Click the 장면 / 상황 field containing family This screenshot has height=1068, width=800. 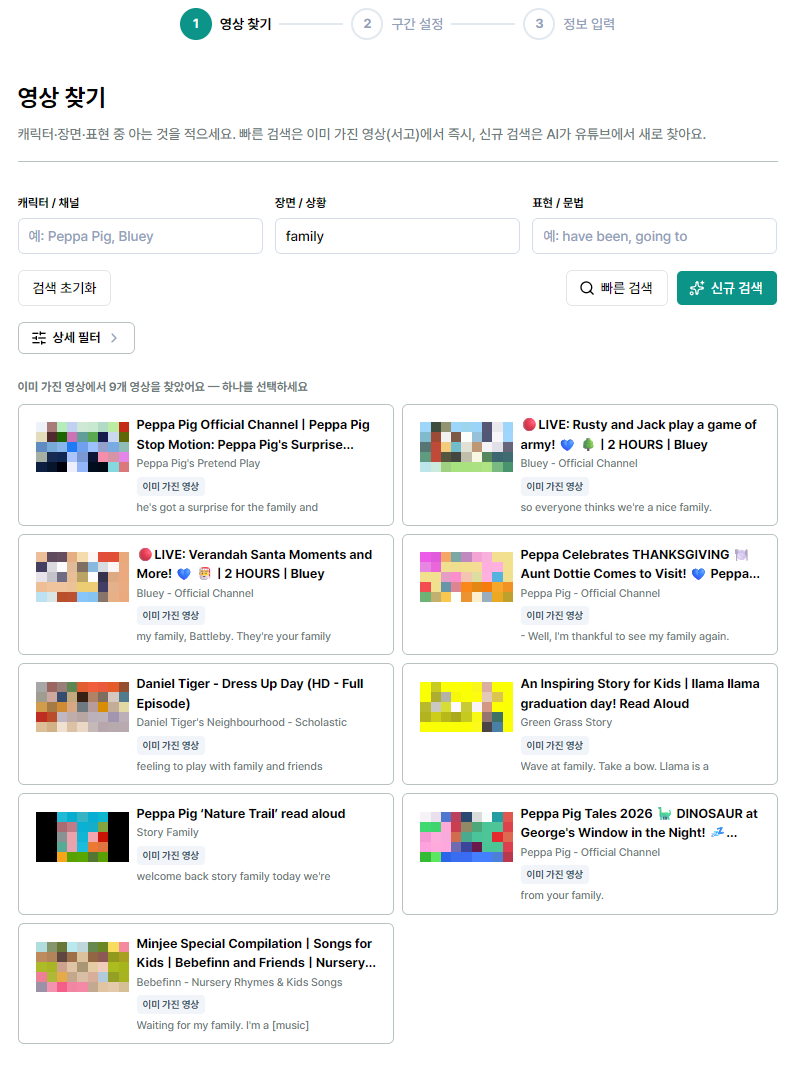398,236
